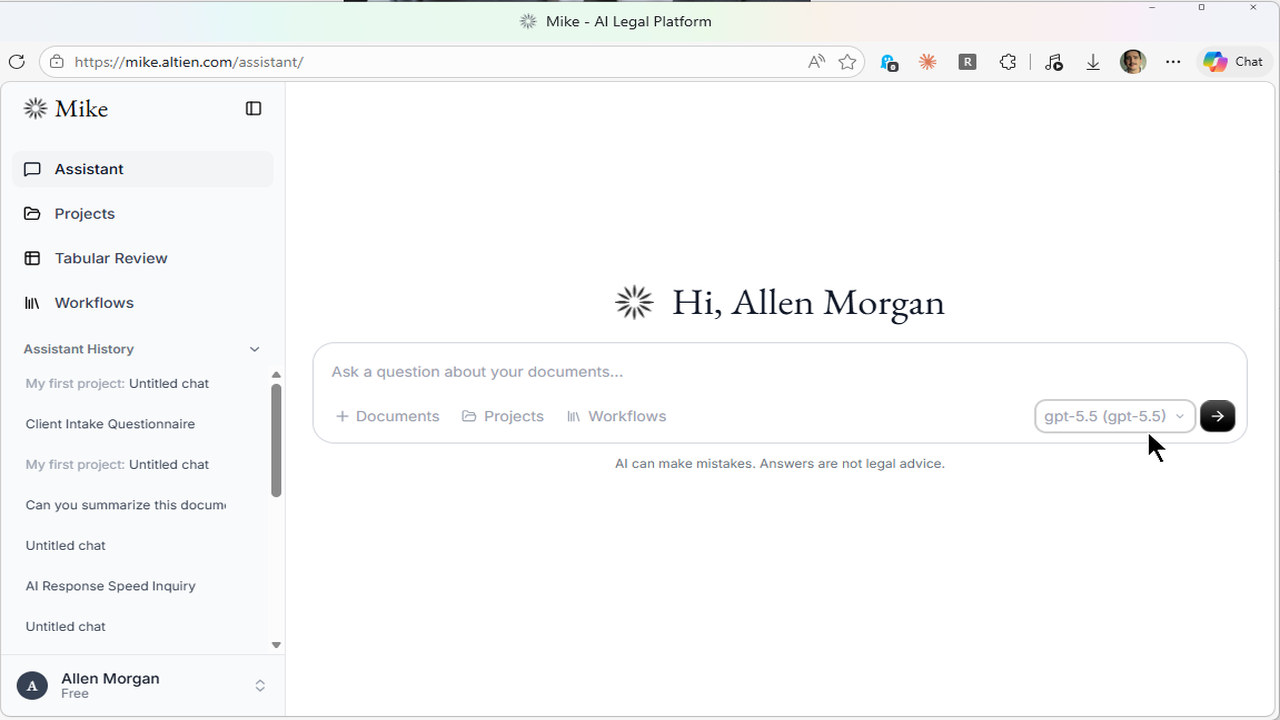The image size is (1280, 720).
Task: Click the site info lock icon
Action: point(57,62)
